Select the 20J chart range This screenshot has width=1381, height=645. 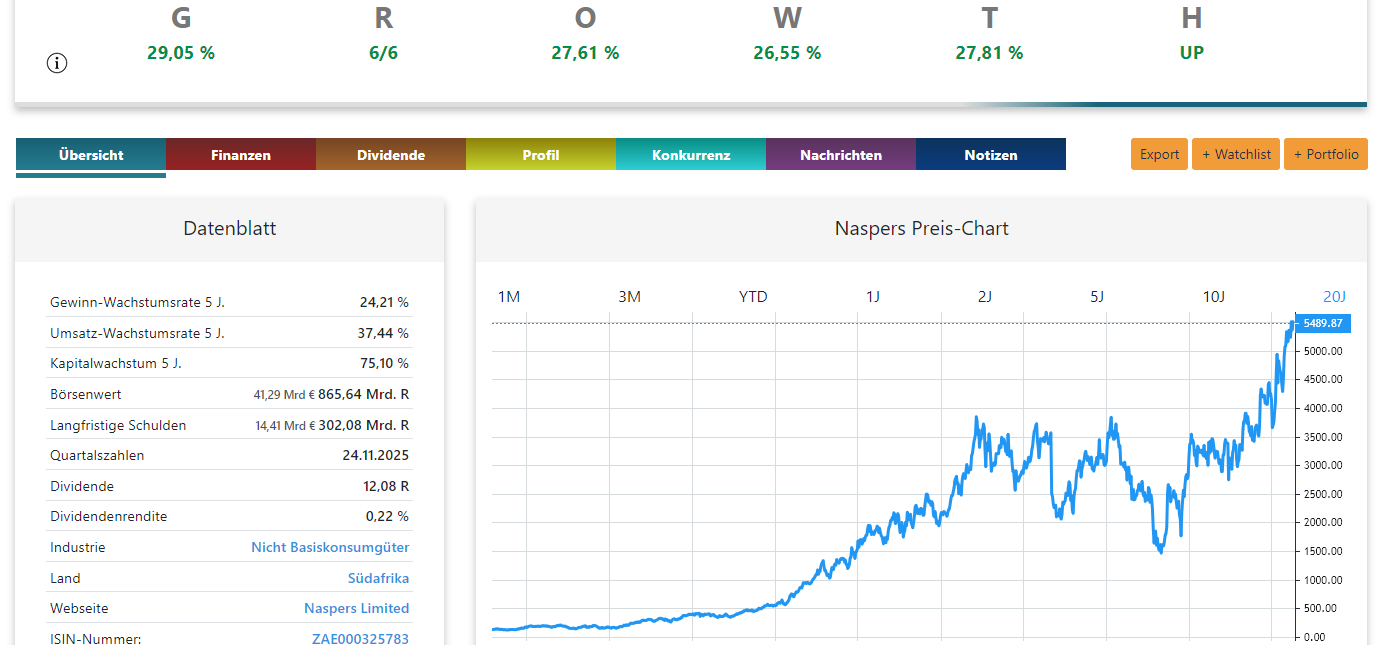coord(1335,296)
